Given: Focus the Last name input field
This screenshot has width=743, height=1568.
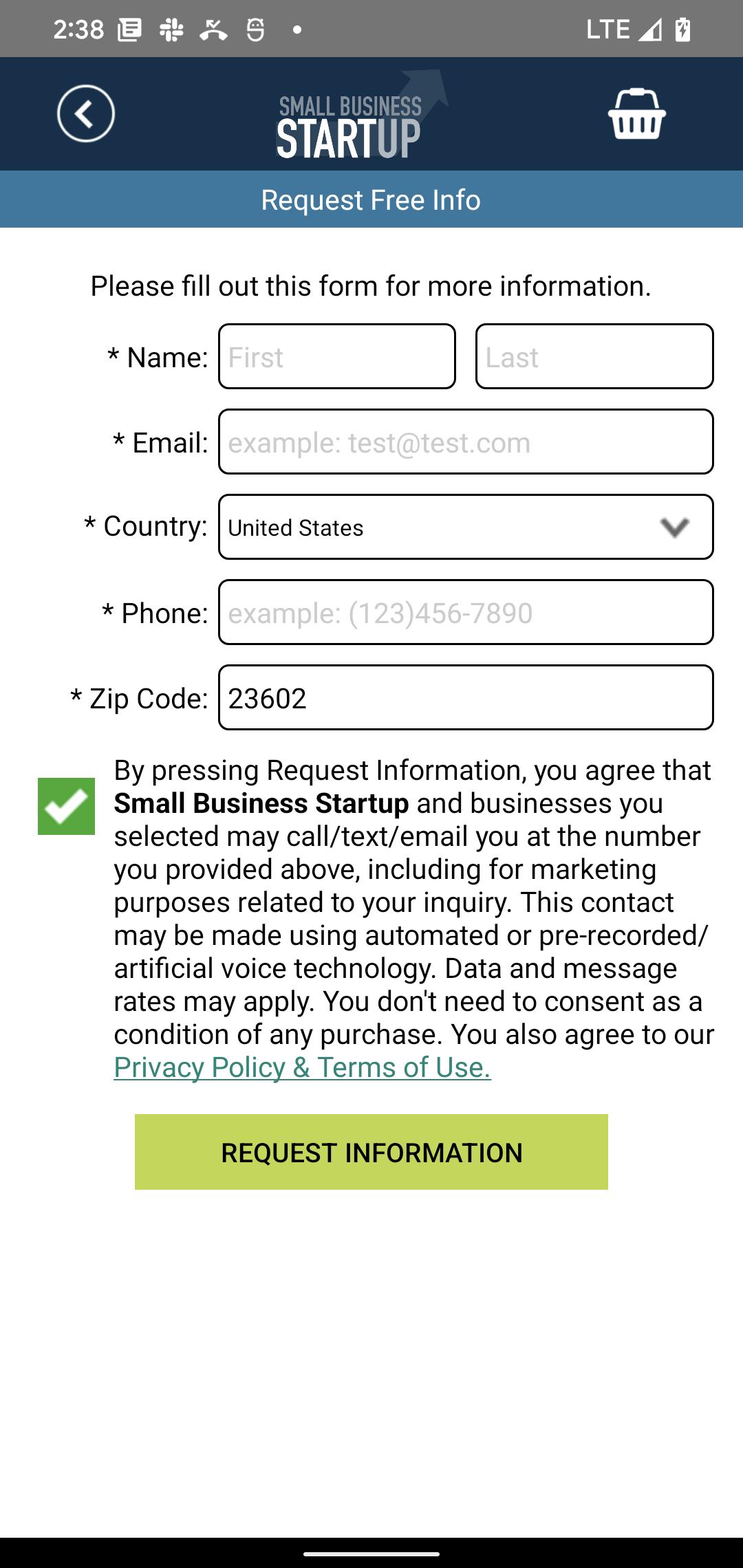Looking at the screenshot, I should click(x=594, y=356).
